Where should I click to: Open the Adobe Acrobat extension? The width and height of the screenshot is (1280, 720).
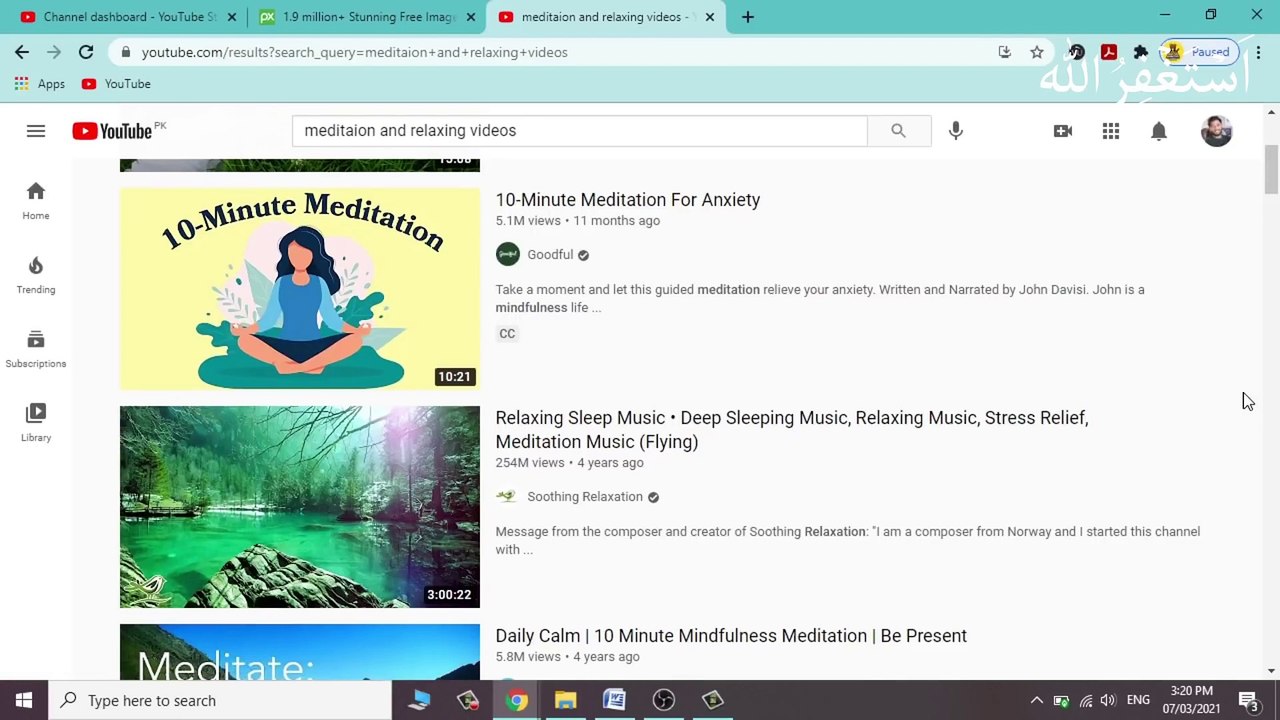[x=1109, y=52]
